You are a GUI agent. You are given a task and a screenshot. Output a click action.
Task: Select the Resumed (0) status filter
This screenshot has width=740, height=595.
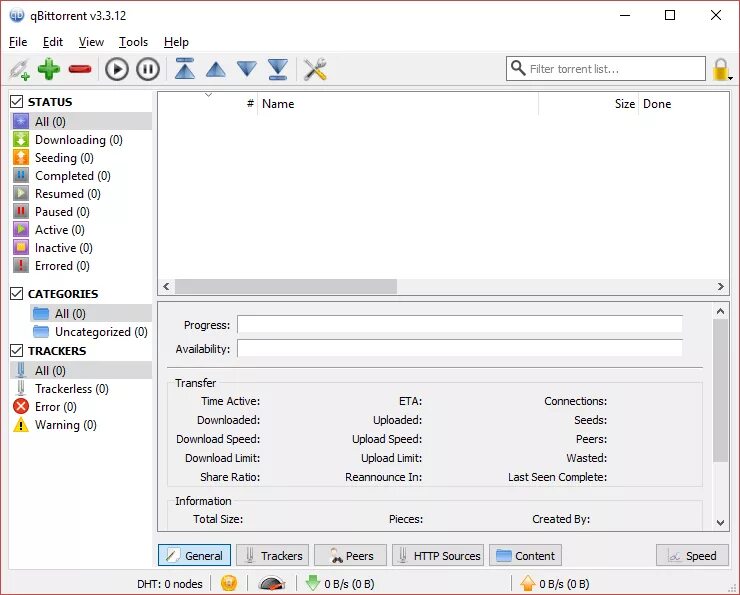click(81, 193)
